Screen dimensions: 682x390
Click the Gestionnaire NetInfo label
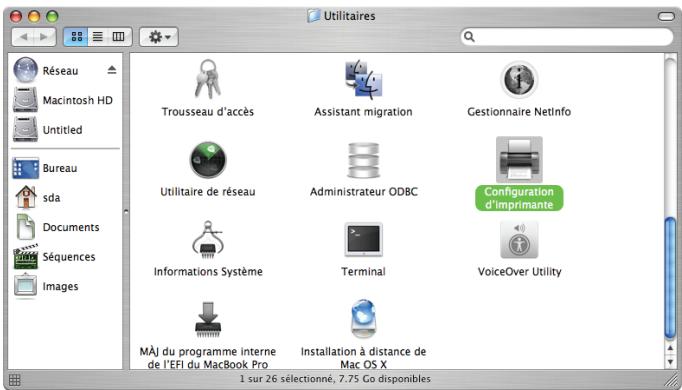[519, 112]
